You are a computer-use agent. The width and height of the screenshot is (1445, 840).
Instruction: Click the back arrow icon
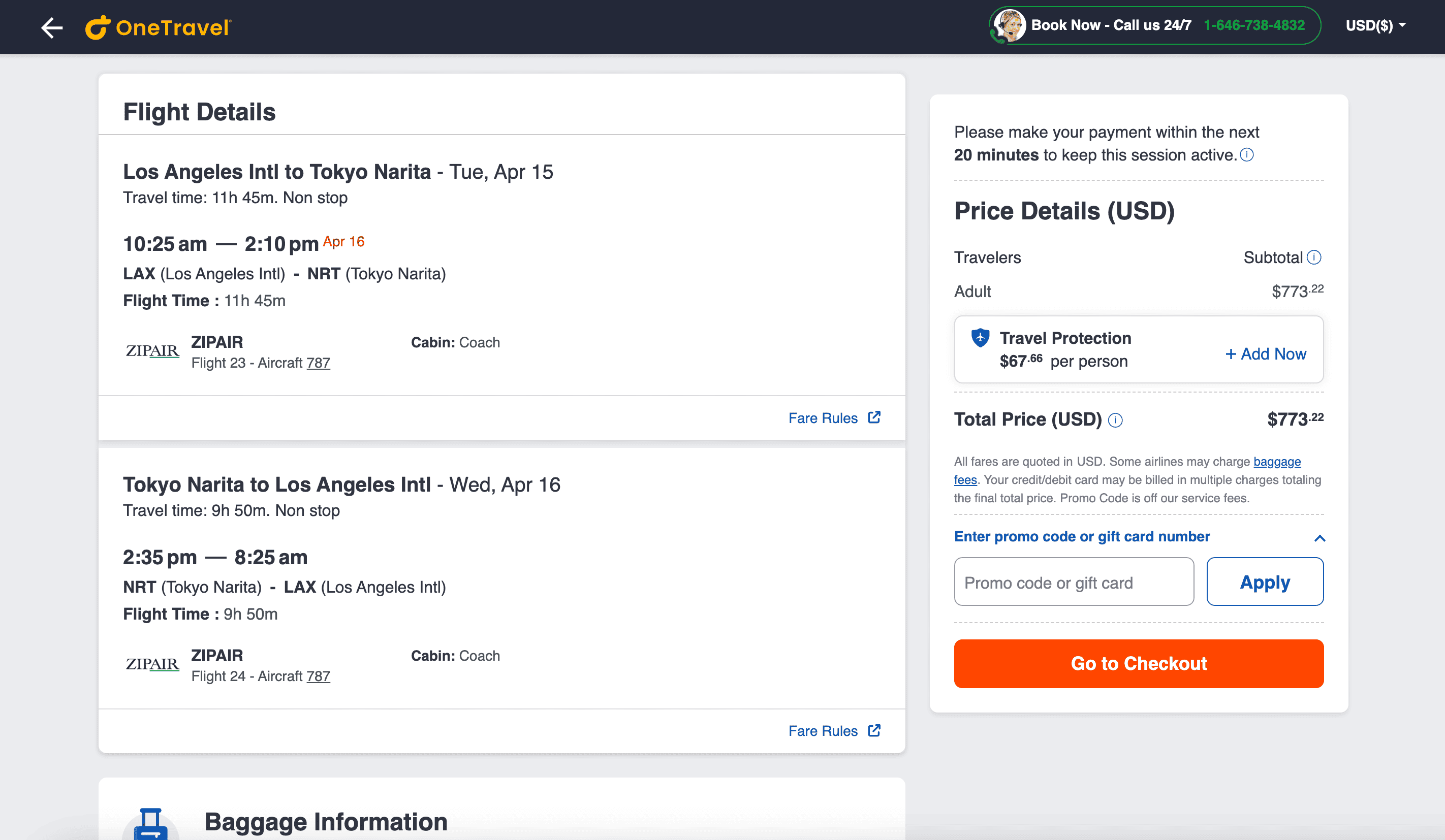coord(52,27)
